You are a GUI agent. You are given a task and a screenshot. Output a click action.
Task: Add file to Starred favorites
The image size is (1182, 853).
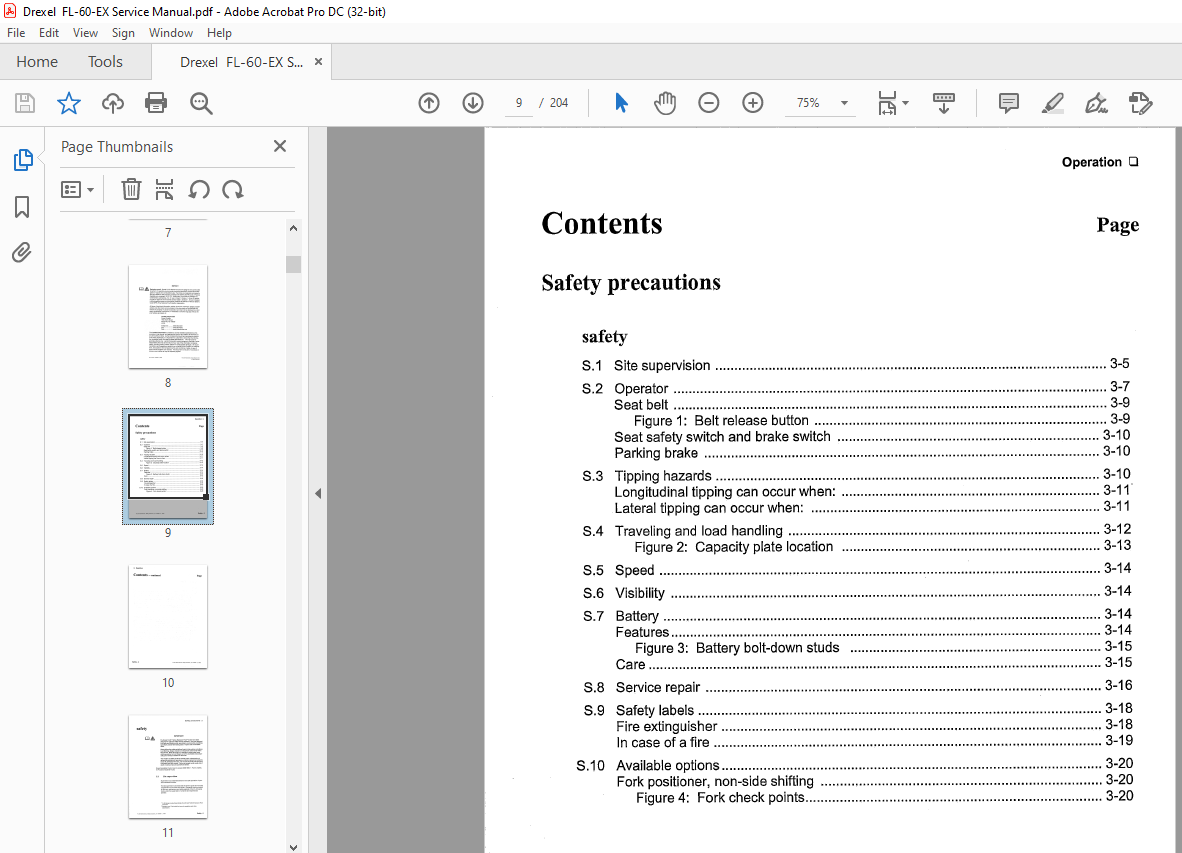(x=69, y=103)
